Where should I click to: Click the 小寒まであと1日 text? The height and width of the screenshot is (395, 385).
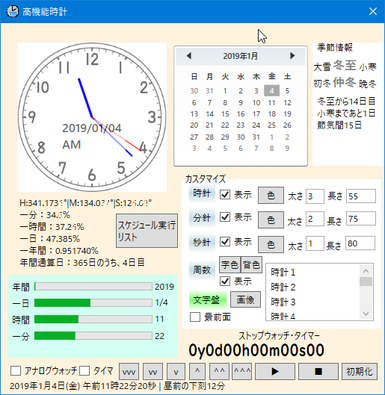tap(346, 113)
